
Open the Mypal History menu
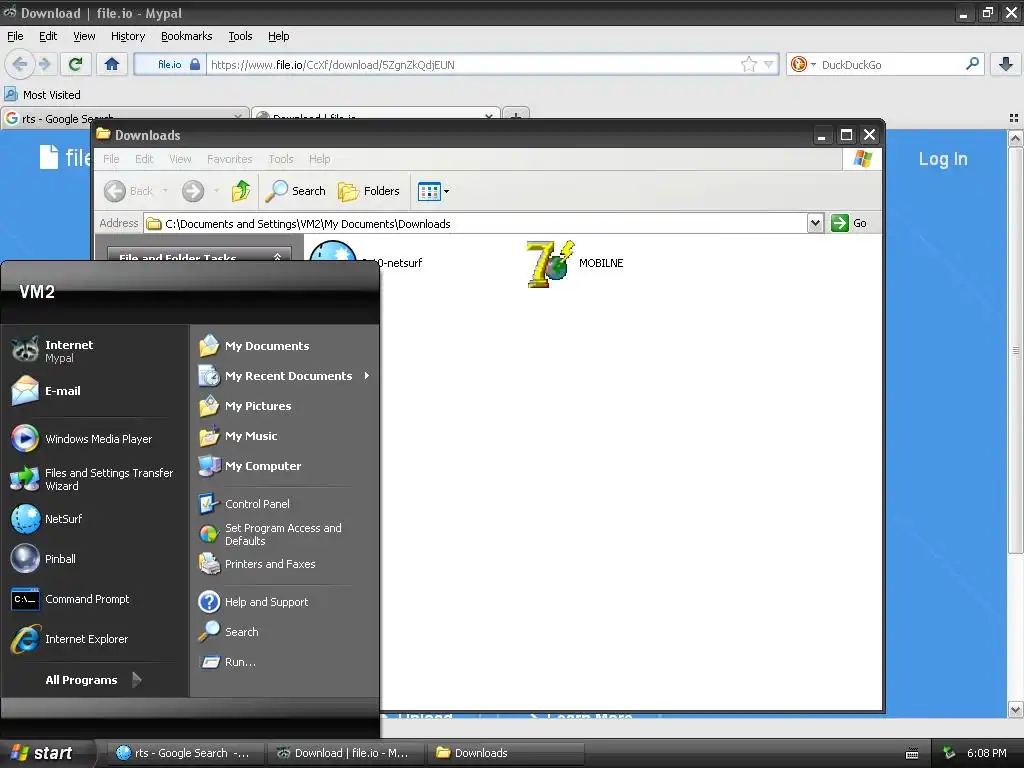tap(127, 36)
